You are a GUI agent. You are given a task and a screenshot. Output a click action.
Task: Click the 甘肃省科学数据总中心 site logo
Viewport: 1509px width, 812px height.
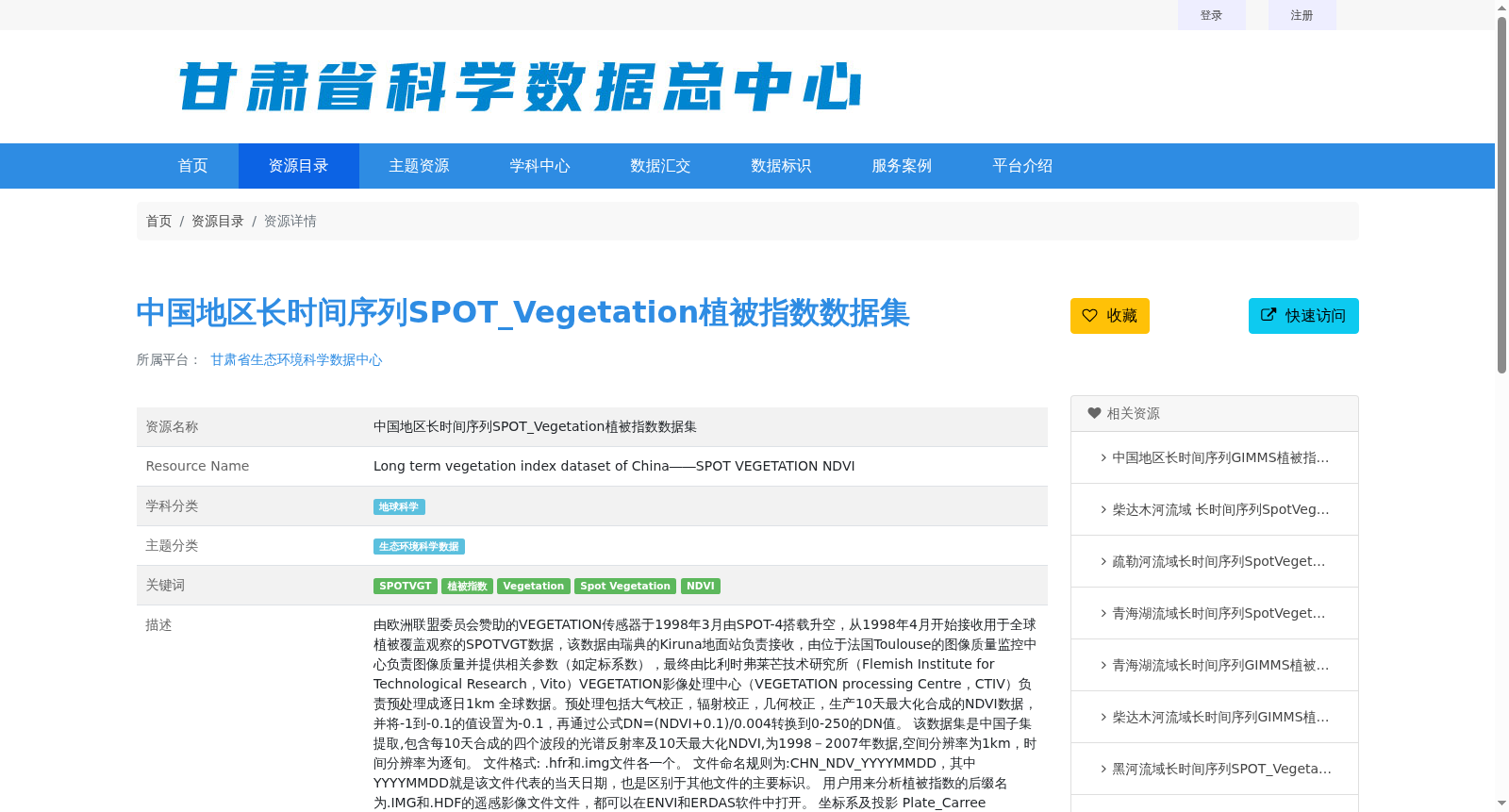pos(520,87)
